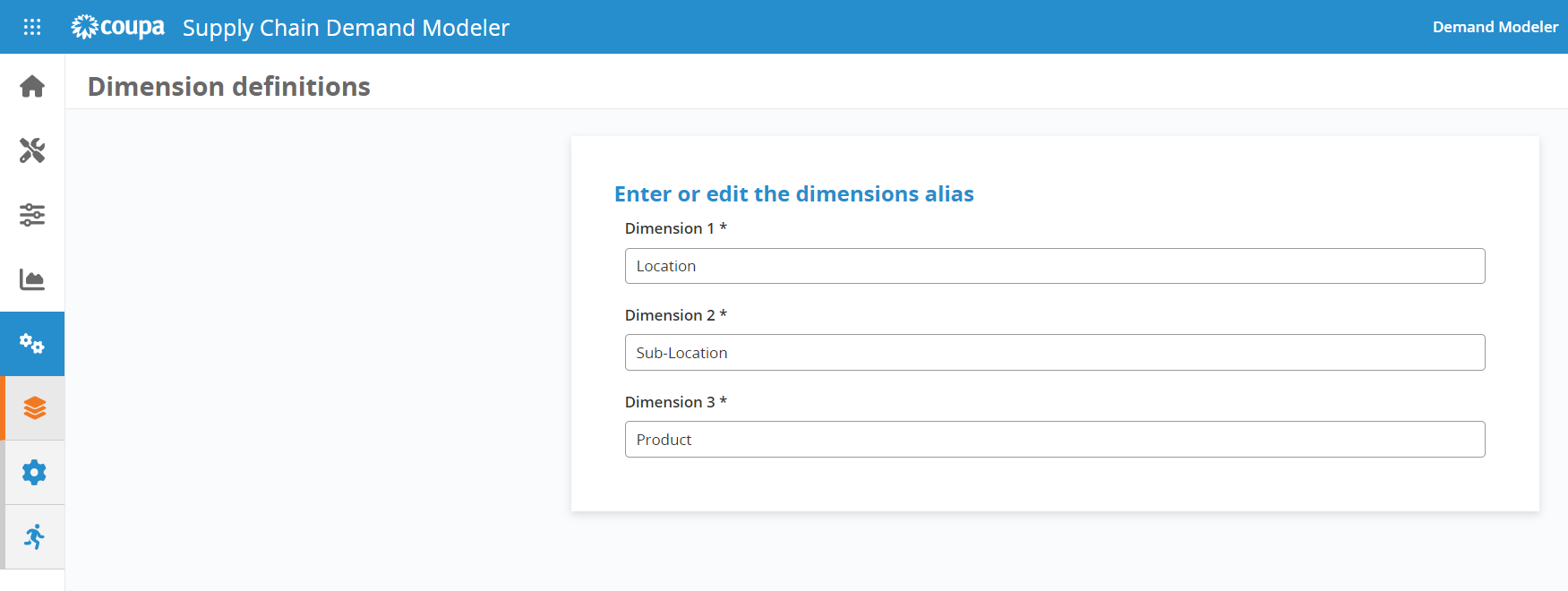Click the Dimension definitions page heading
The width and height of the screenshot is (1568, 591).
pyautogui.click(x=229, y=87)
